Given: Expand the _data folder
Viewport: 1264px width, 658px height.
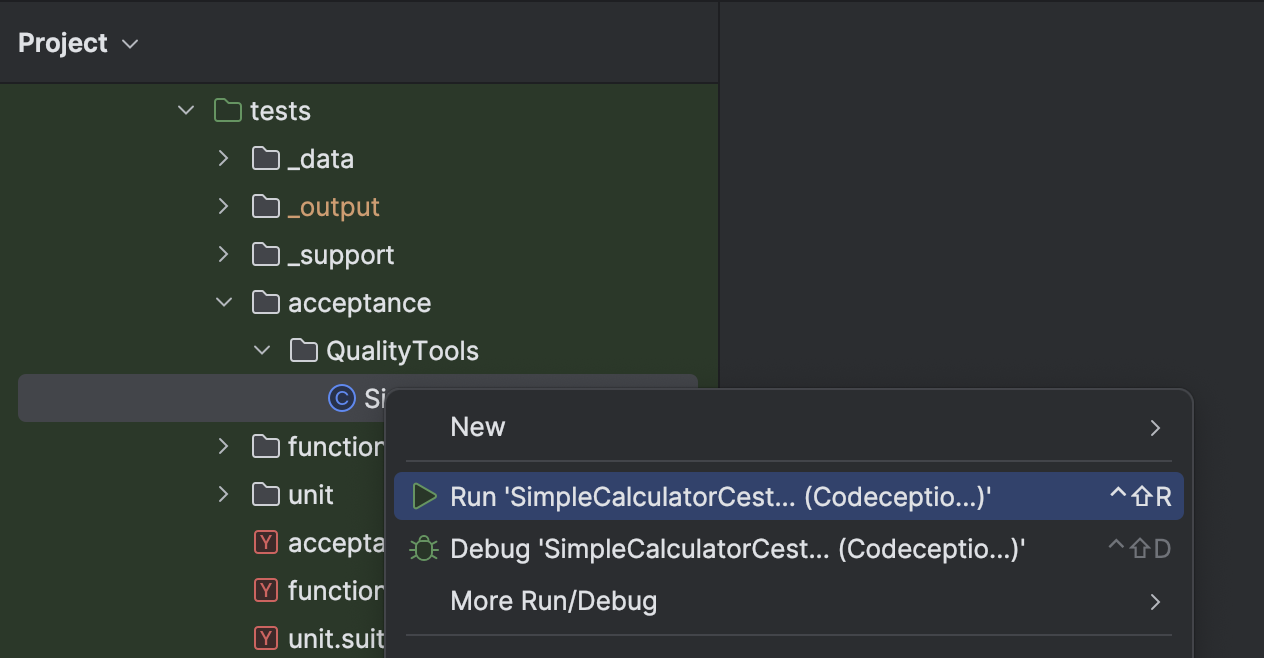Looking at the screenshot, I should click(224, 159).
